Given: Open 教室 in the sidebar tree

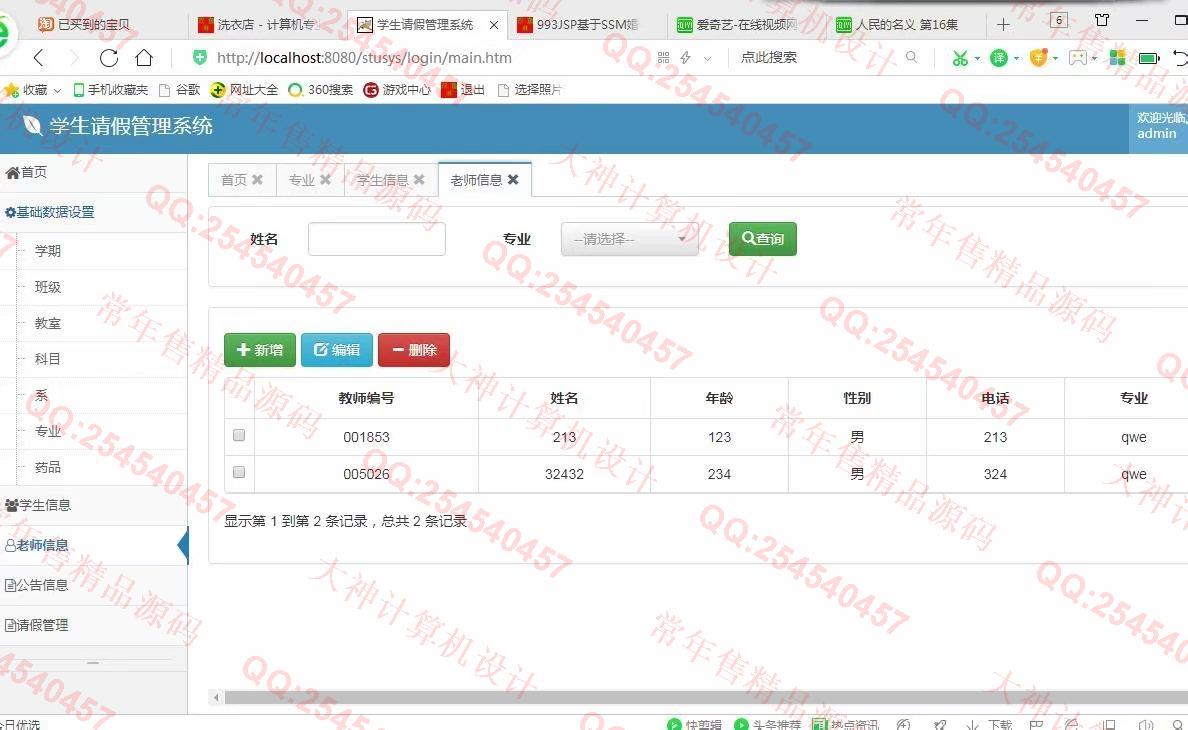Looking at the screenshot, I should (x=48, y=323).
